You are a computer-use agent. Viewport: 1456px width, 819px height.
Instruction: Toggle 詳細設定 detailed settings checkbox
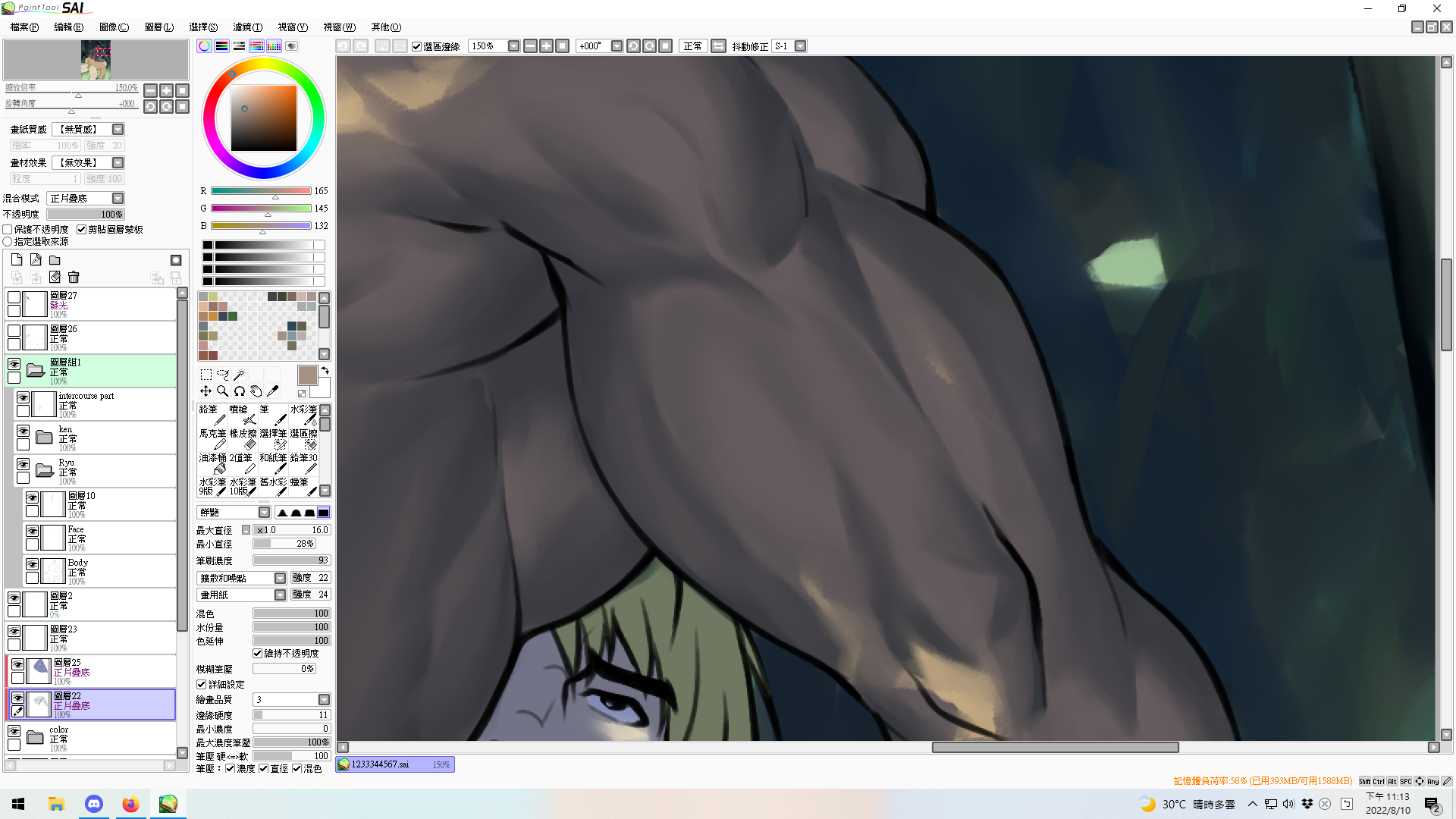(x=201, y=684)
